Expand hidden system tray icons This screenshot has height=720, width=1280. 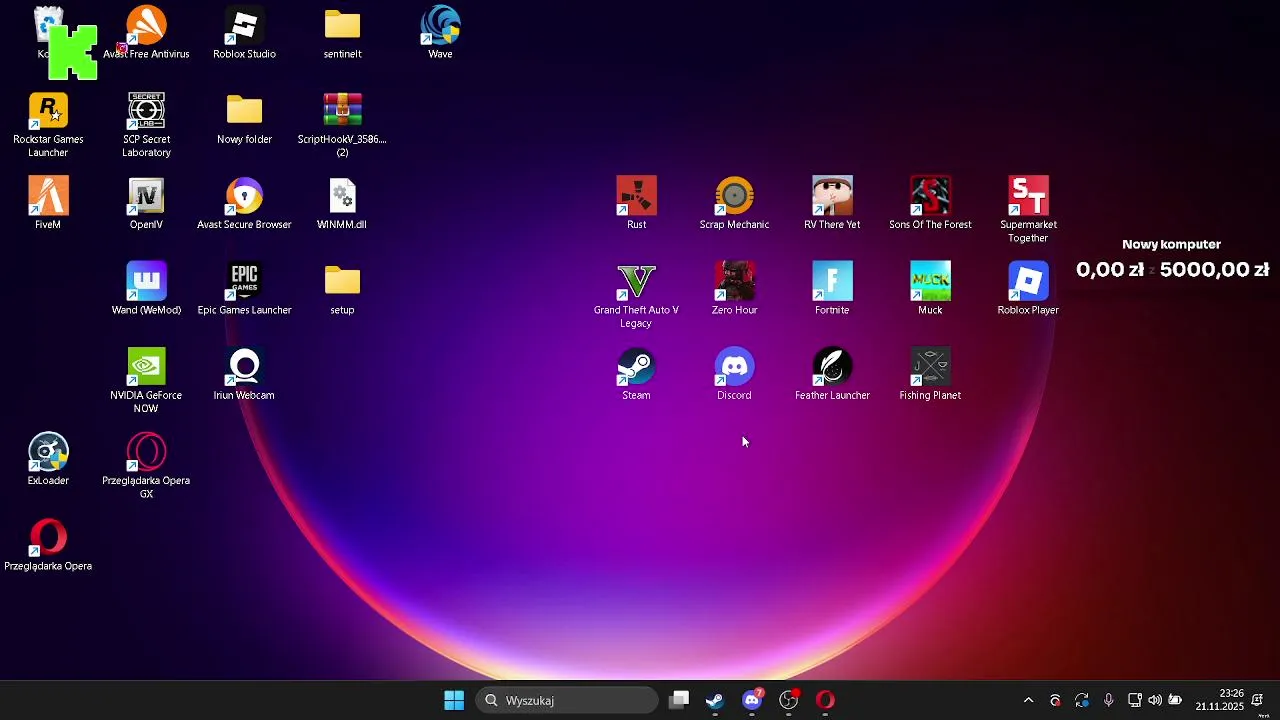[1028, 700]
